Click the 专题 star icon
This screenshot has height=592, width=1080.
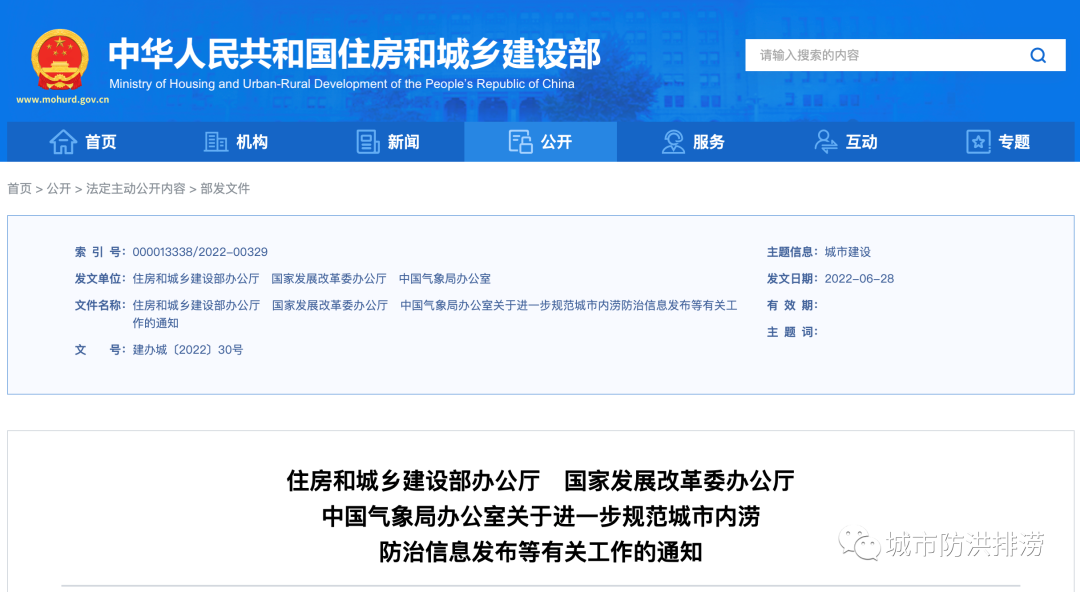978,142
